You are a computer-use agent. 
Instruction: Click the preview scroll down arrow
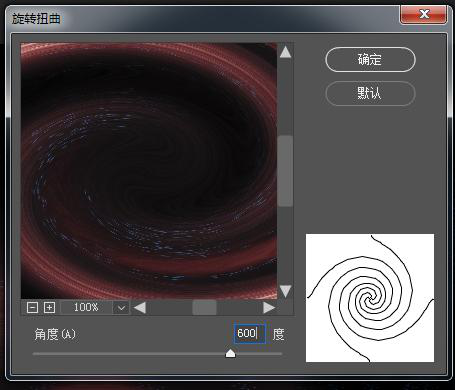tap(285, 291)
